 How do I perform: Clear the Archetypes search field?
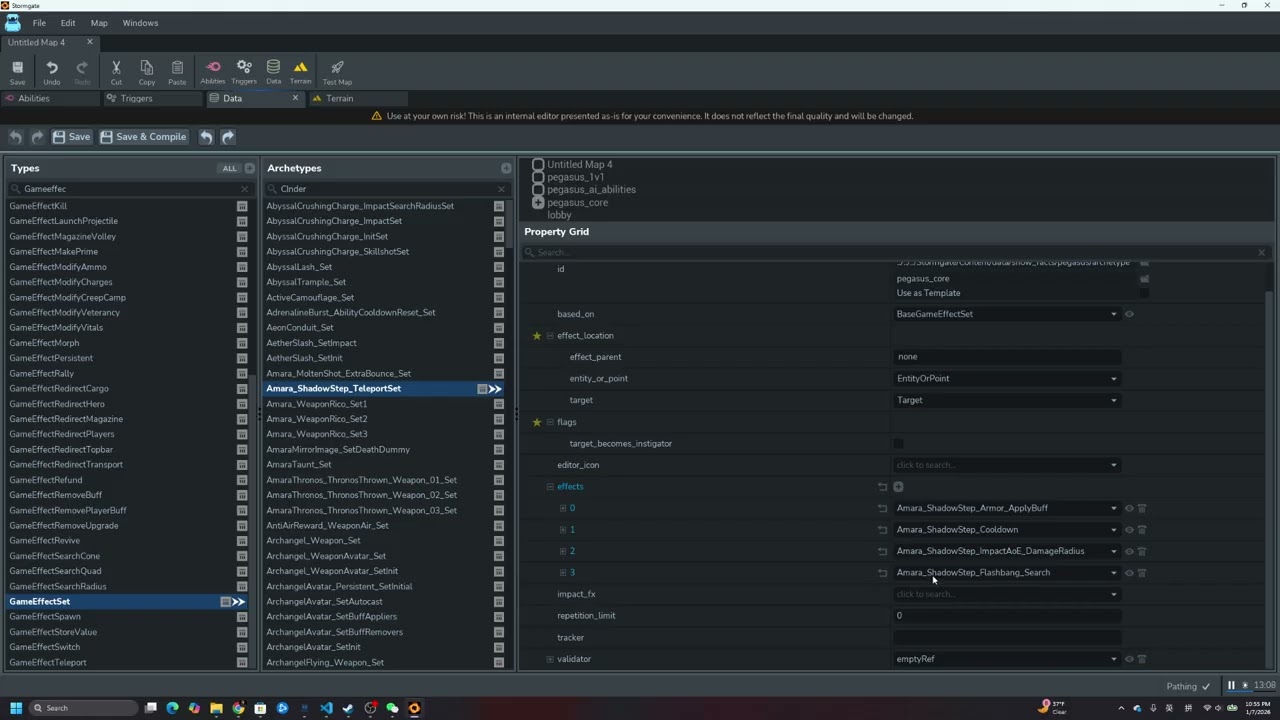[501, 189]
